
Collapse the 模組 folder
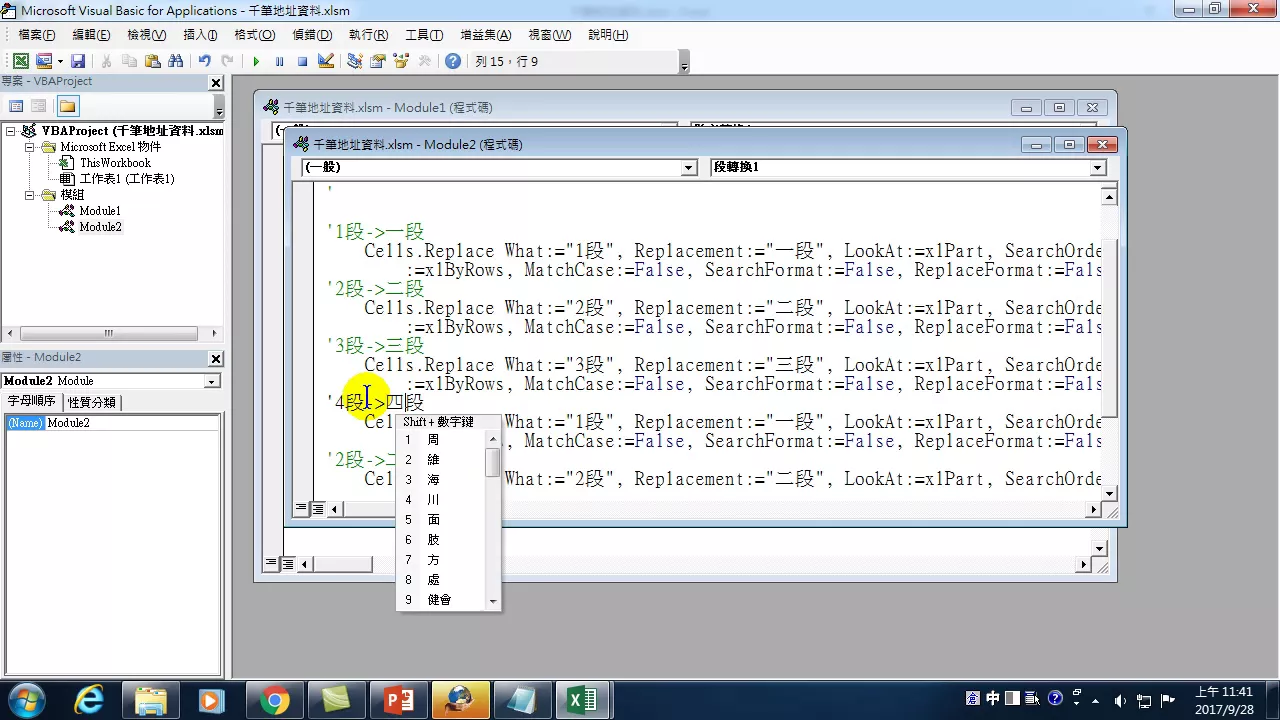coord(30,195)
